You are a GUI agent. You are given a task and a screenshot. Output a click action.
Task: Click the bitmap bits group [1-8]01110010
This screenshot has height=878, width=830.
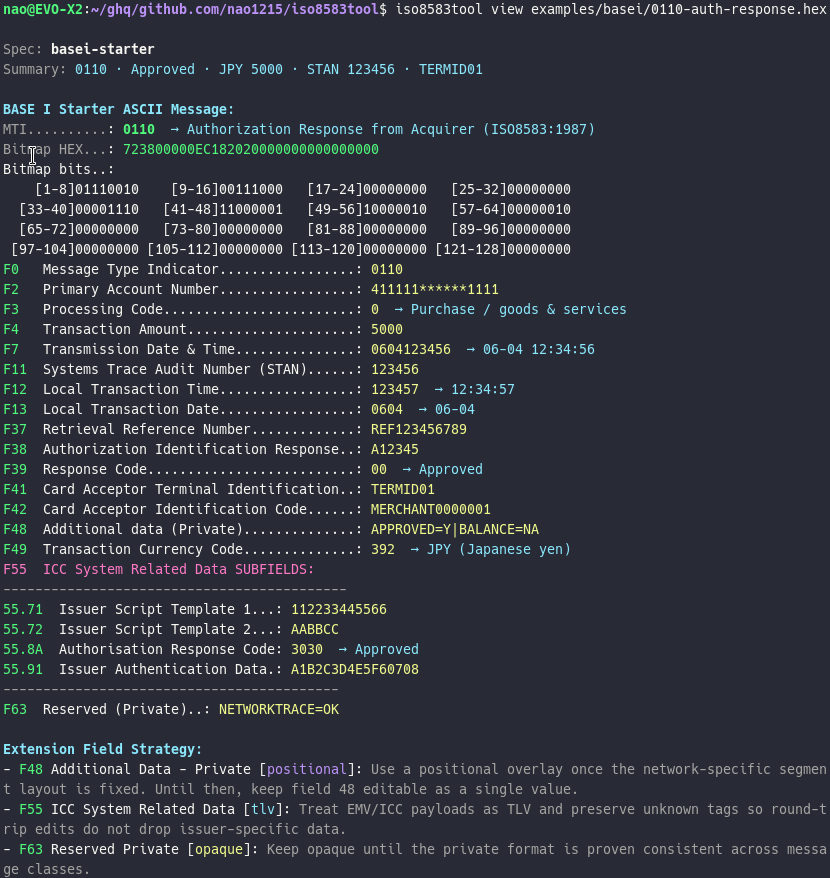click(x=87, y=189)
